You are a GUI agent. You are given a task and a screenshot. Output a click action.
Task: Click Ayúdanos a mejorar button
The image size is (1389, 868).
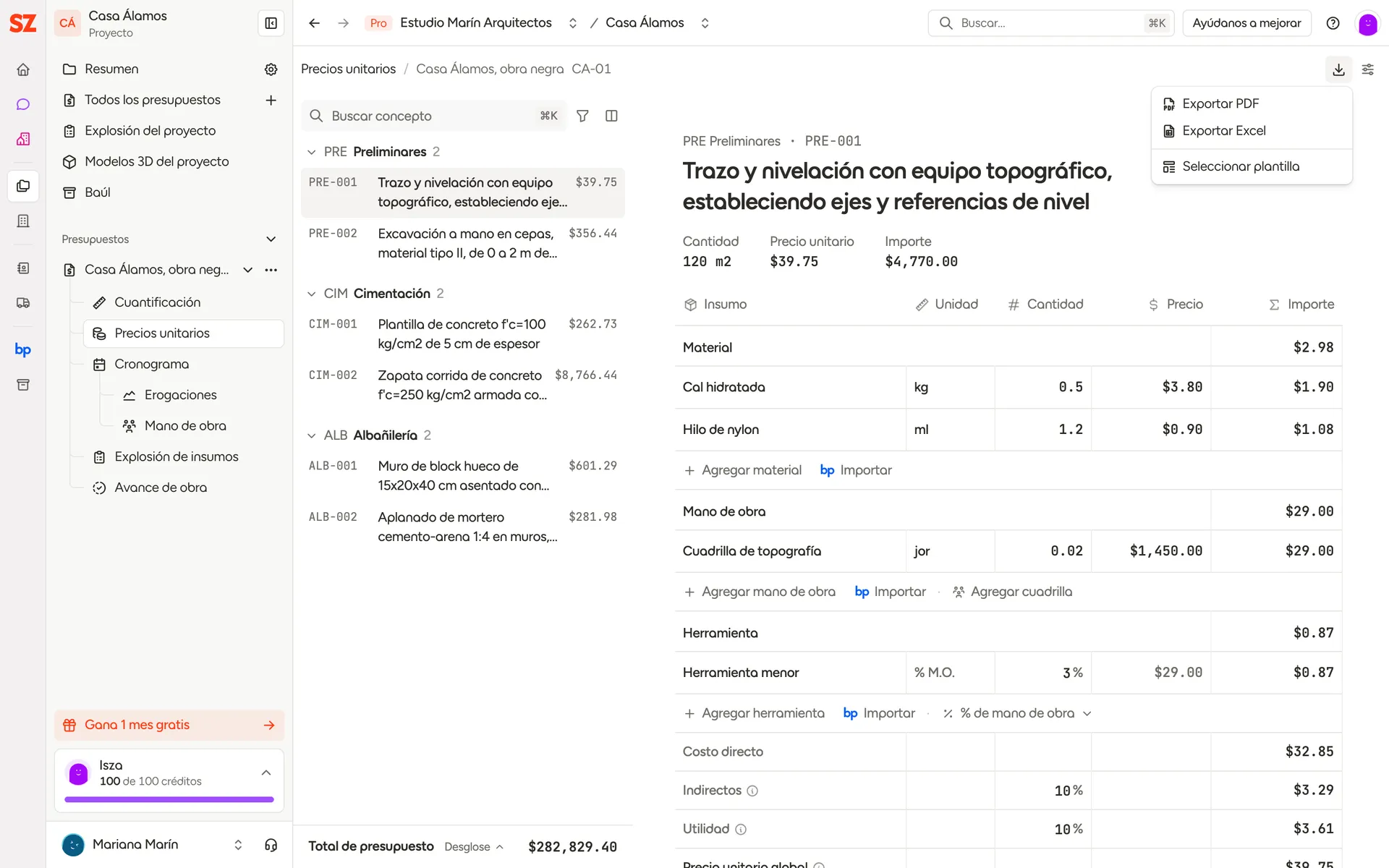click(x=1246, y=23)
